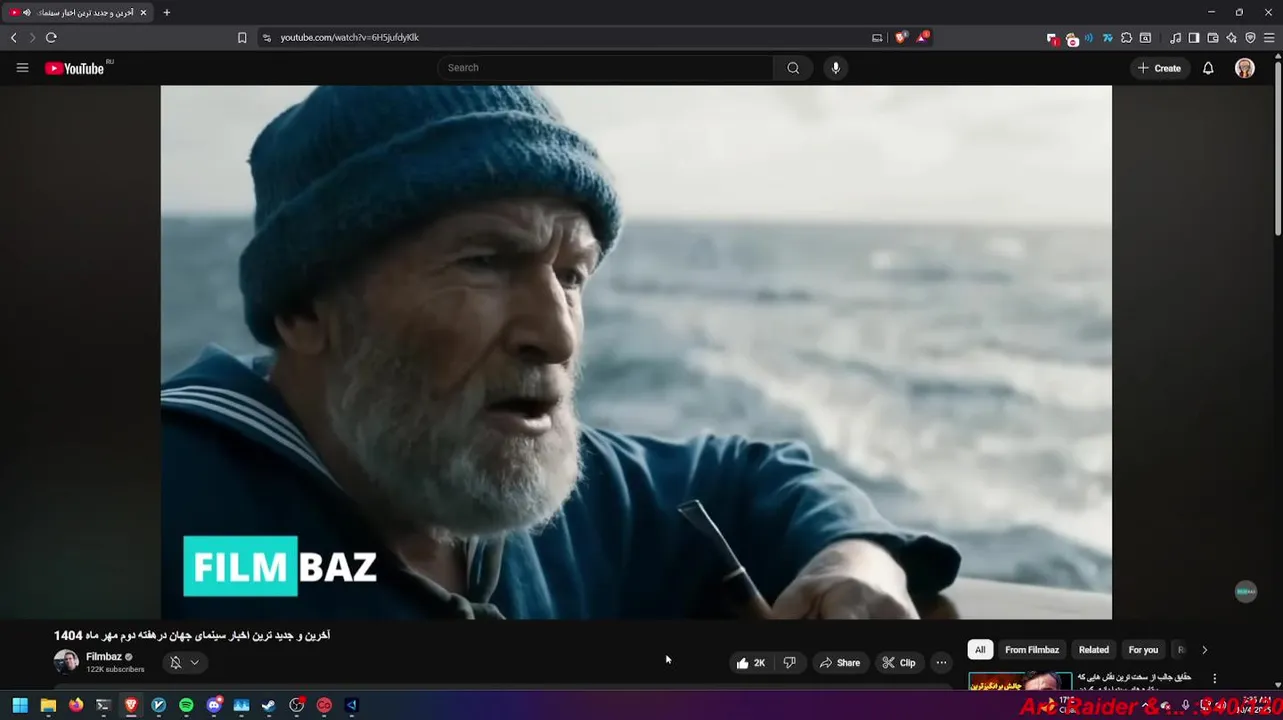Image resolution: width=1283 pixels, height=720 pixels.
Task: Select the Related chip
Action: 1094,650
